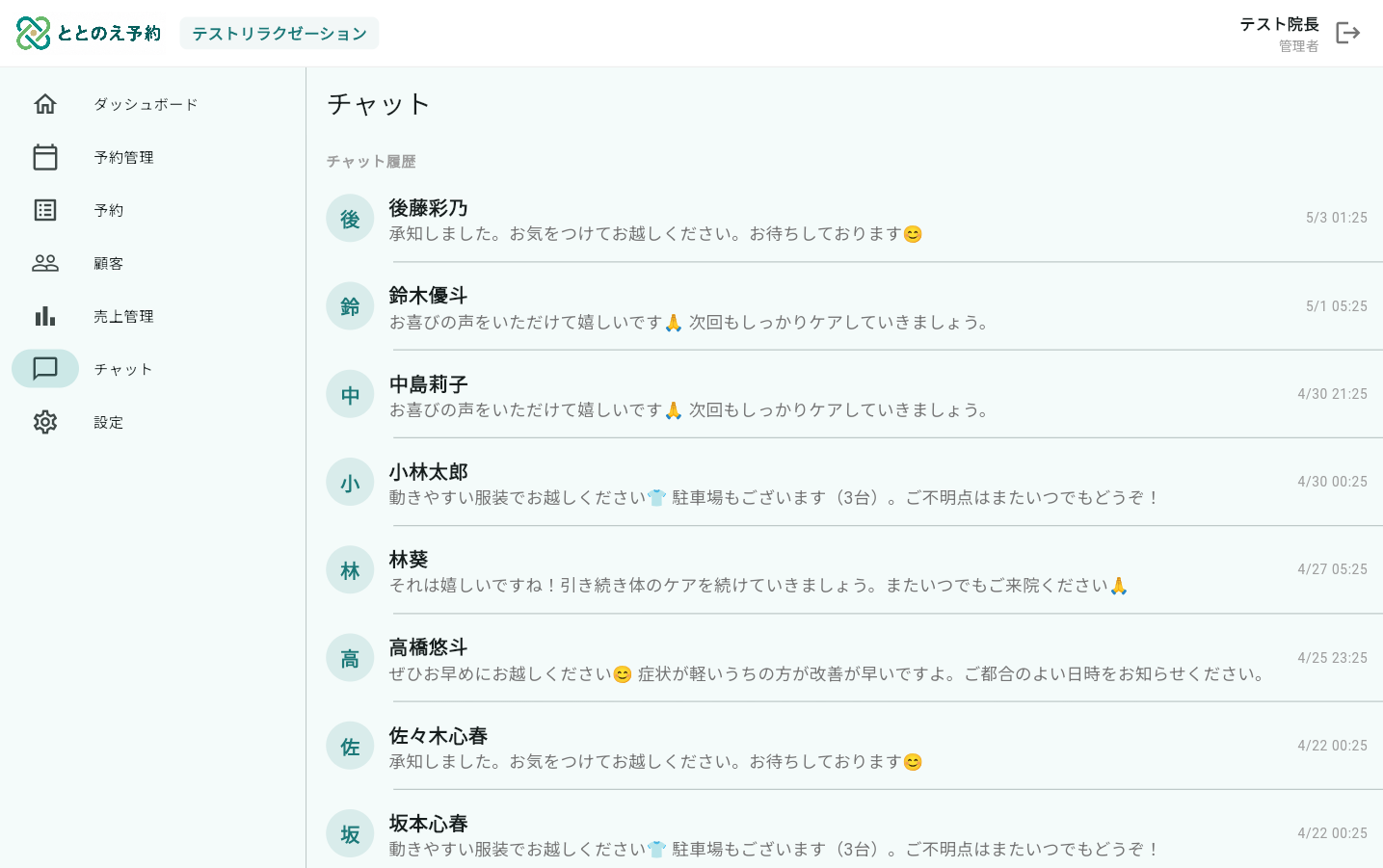Click the timestamp 5/3 01:25
The image size is (1383, 868).
[1337, 218]
